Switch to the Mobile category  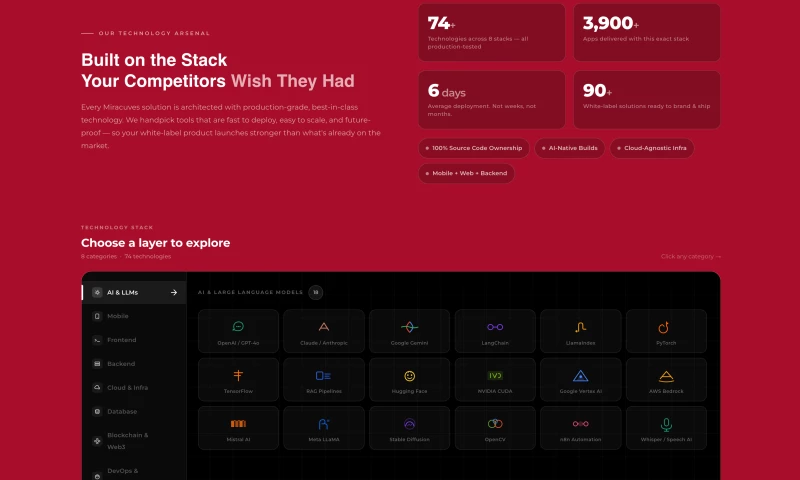(134, 316)
